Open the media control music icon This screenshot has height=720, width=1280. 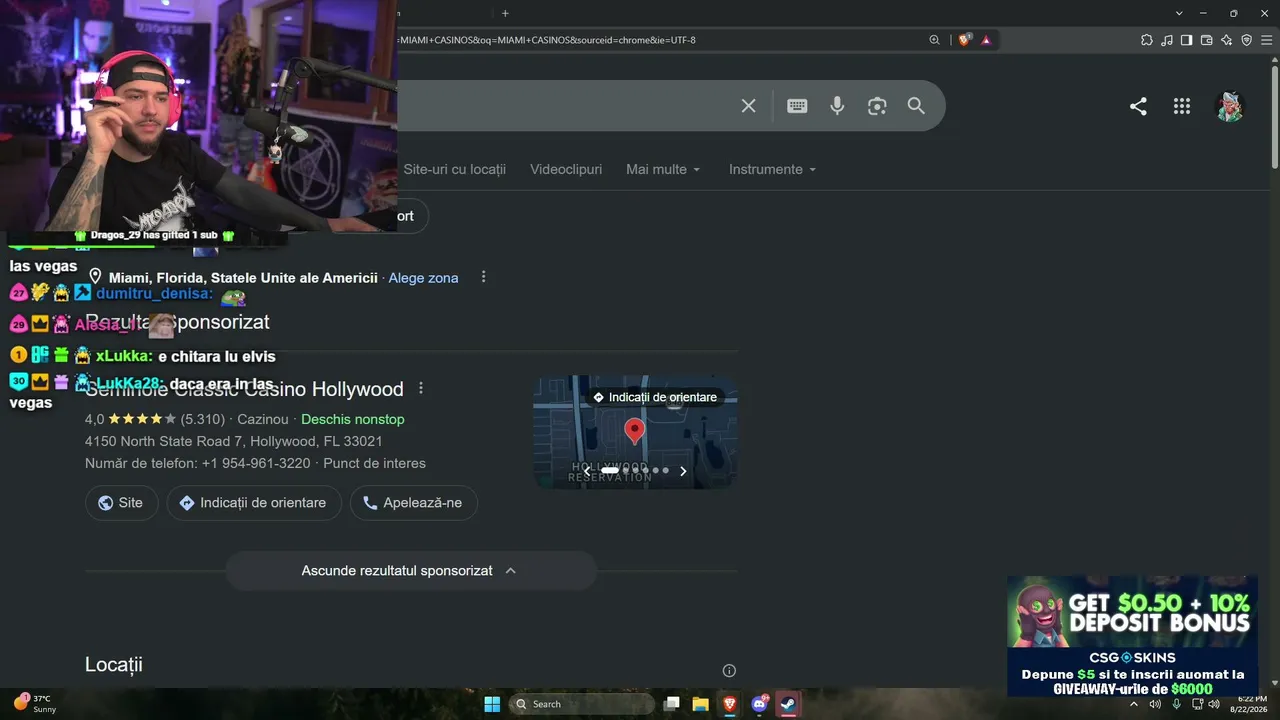tap(1166, 40)
